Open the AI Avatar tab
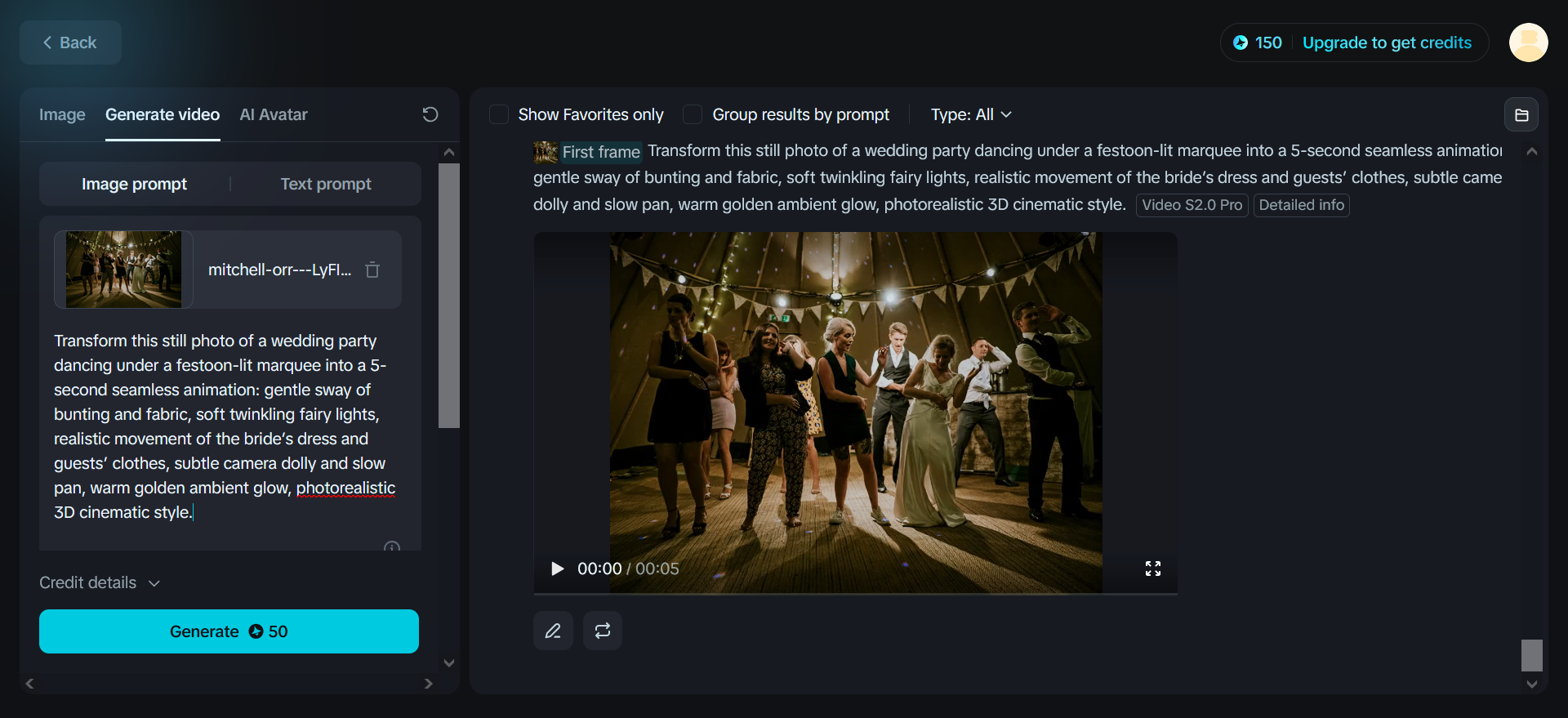Image resolution: width=1568 pixels, height=718 pixels. pos(274,114)
